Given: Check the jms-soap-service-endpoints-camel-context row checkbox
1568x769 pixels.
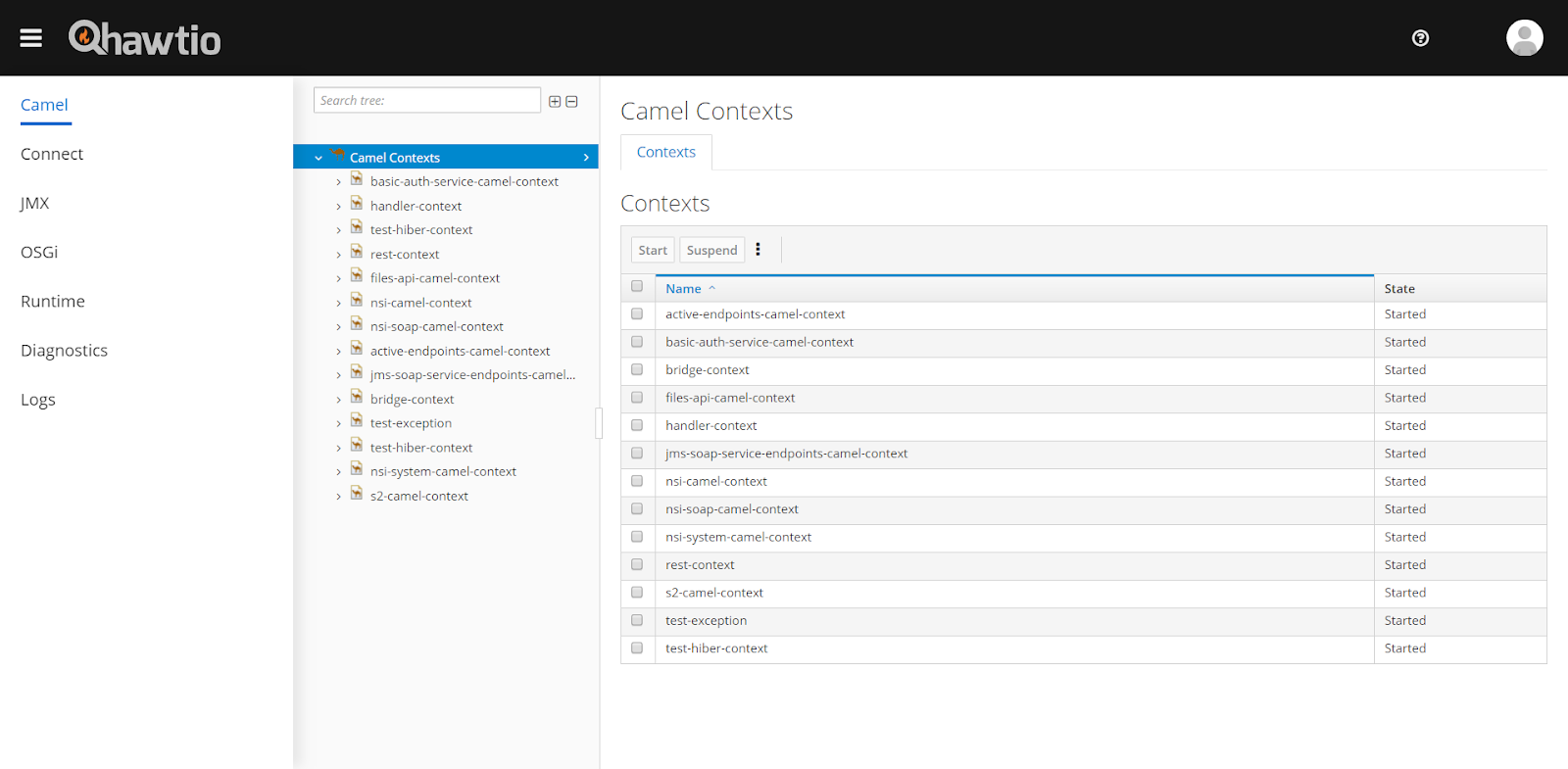Looking at the screenshot, I should pyautogui.click(x=637, y=454).
